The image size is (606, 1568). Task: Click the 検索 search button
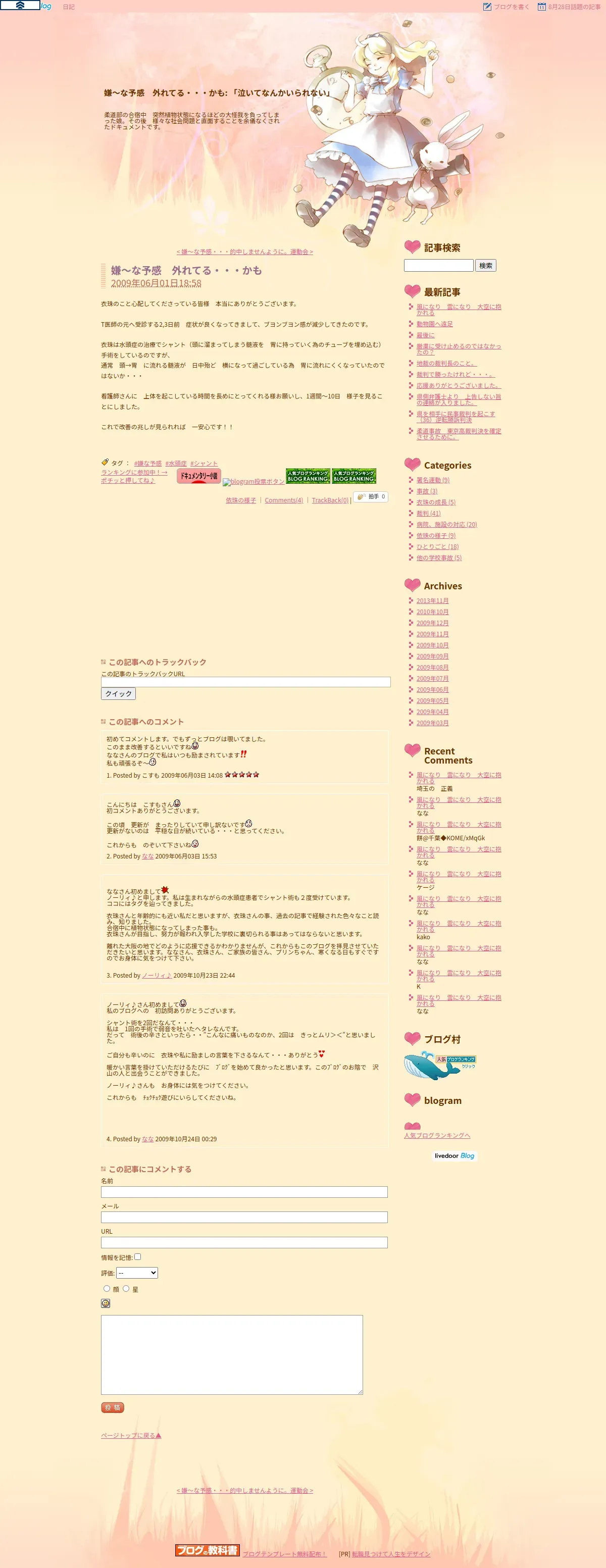(x=485, y=266)
